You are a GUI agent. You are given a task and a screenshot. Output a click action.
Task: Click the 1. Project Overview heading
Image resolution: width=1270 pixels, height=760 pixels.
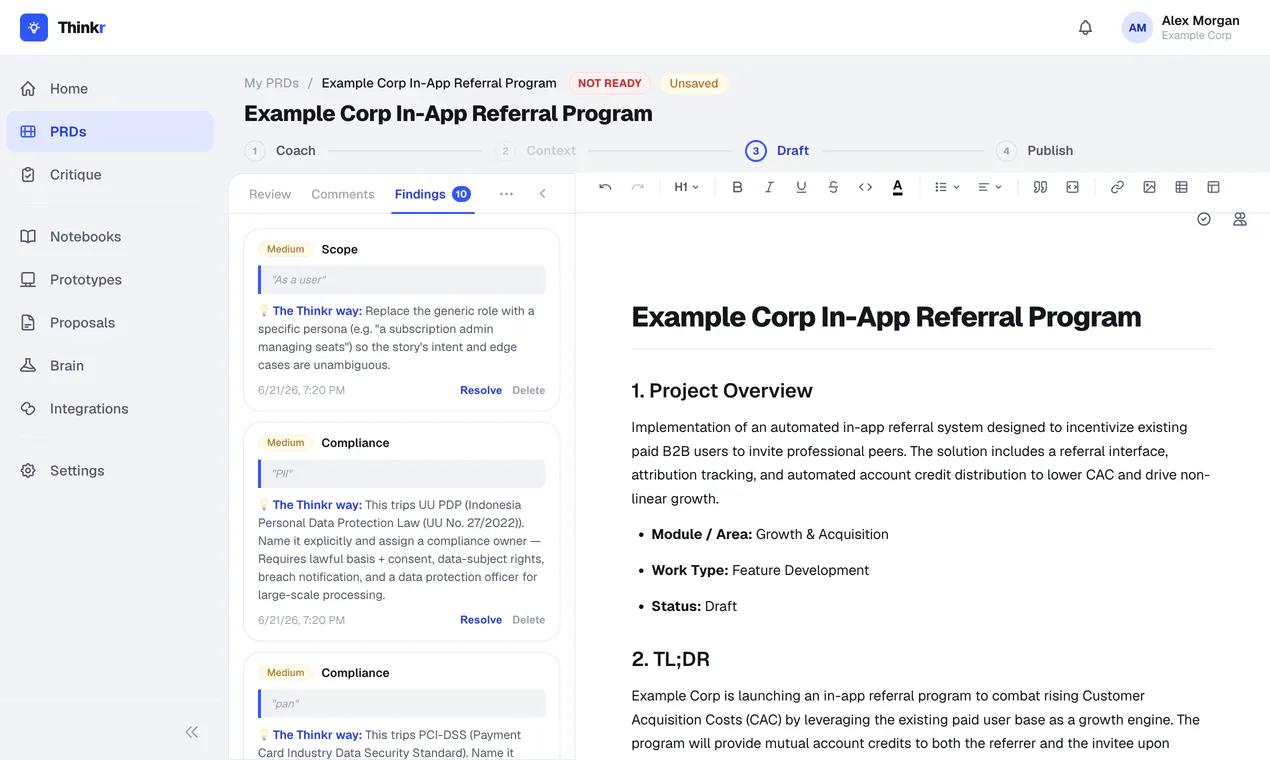(722, 390)
